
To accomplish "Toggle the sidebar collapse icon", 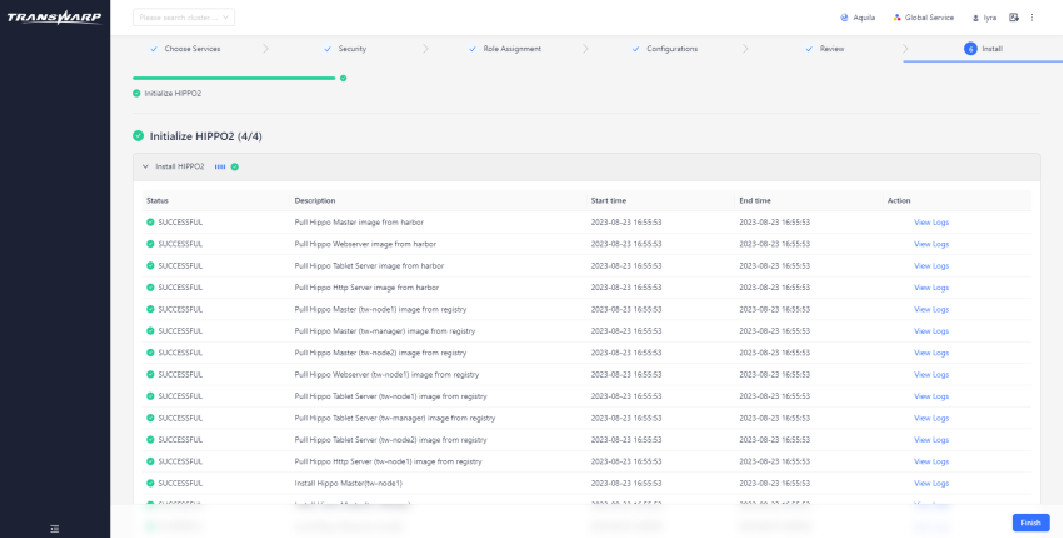I will [55, 529].
